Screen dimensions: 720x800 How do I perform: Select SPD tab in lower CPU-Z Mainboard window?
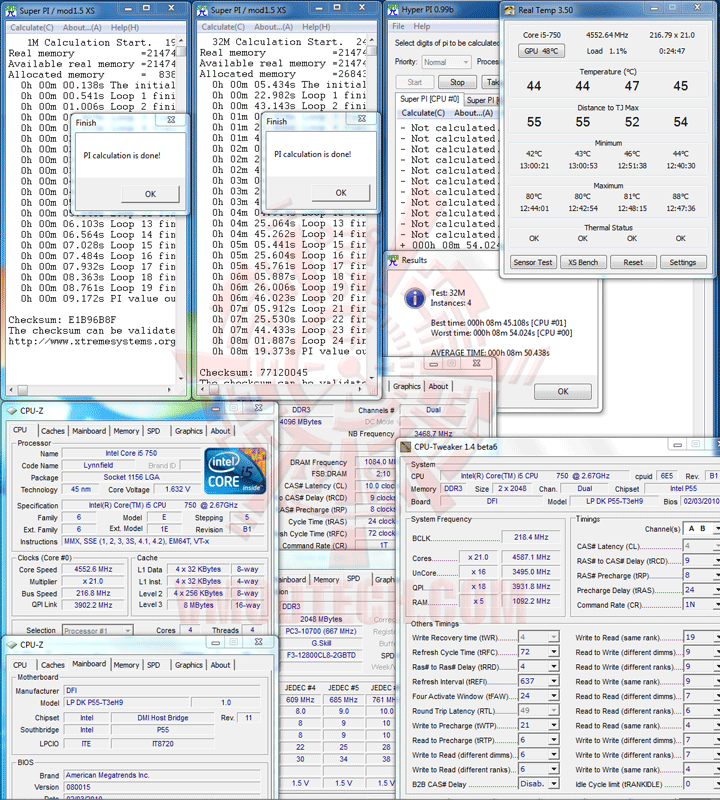[x=153, y=665]
